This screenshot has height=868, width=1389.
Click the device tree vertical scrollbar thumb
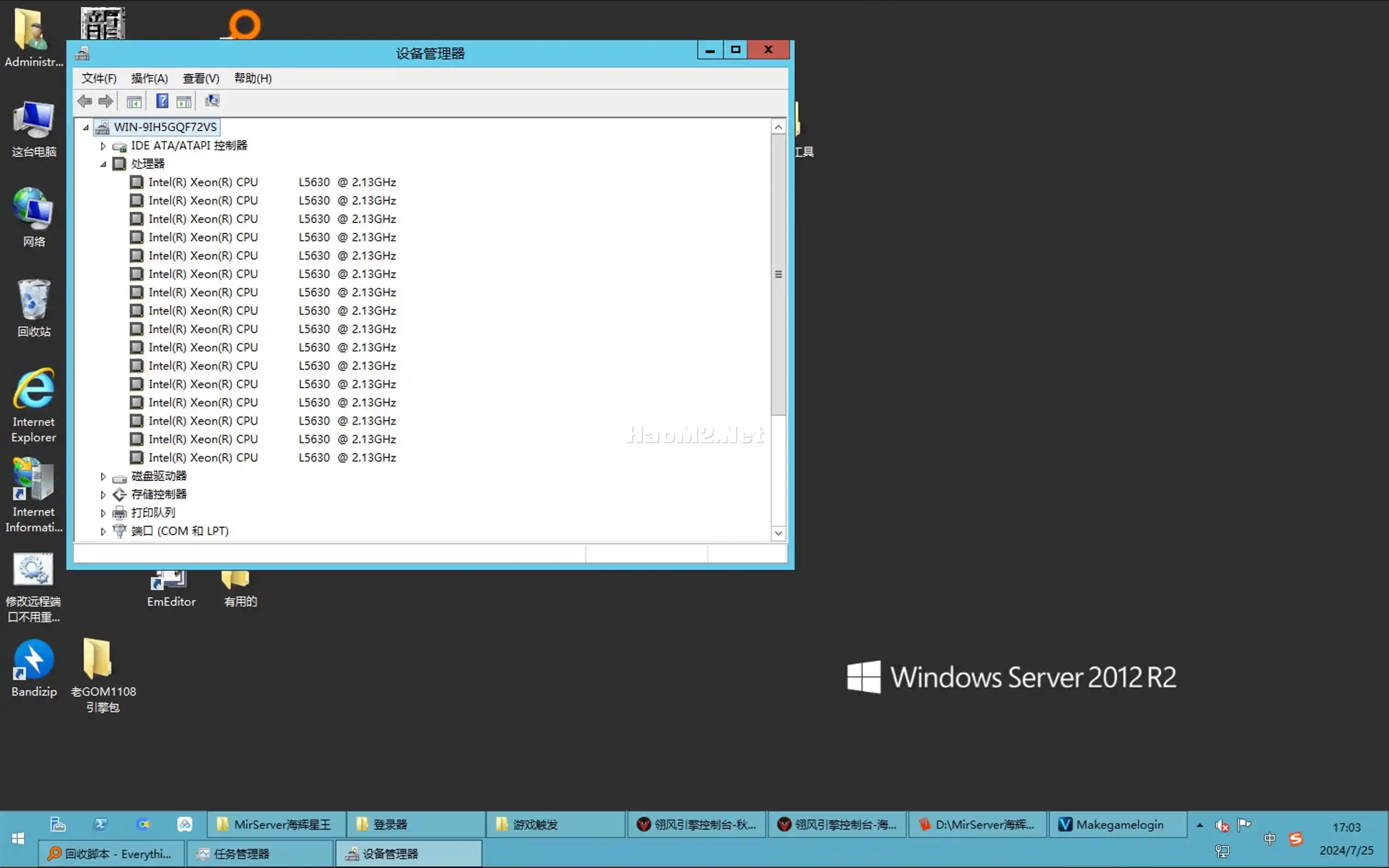pos(778,275)
